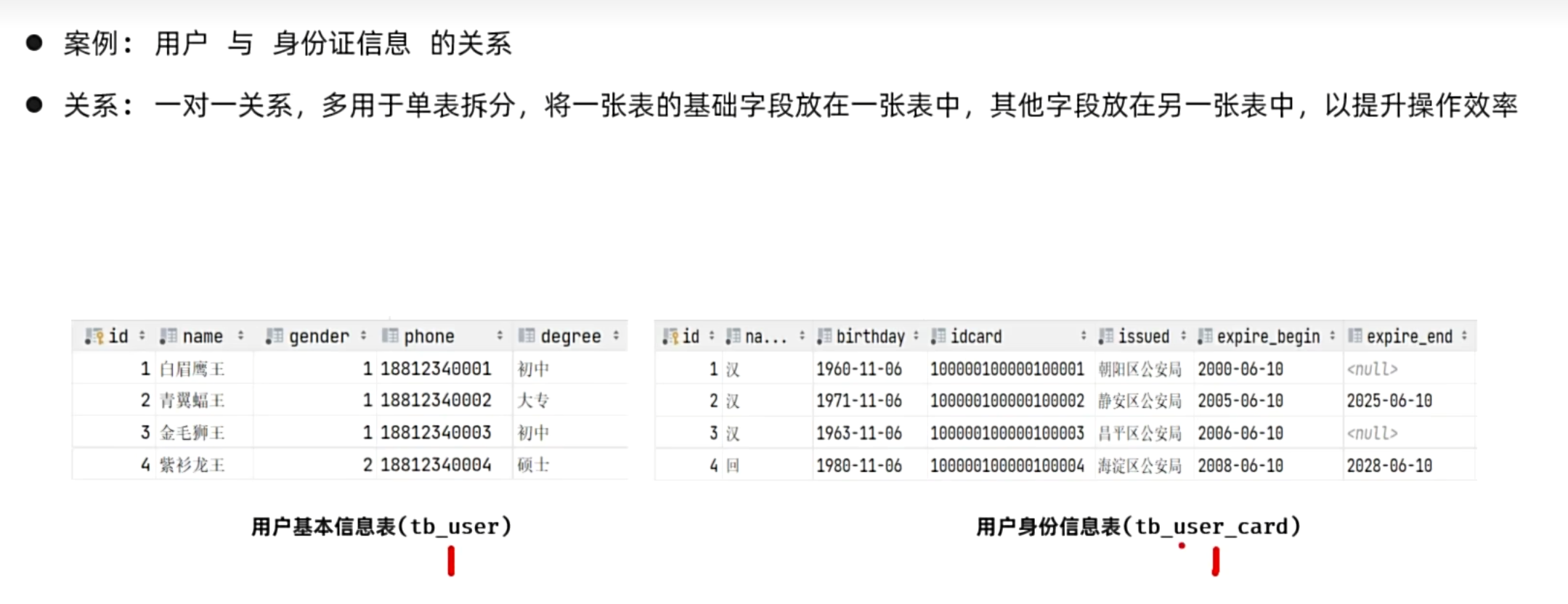Image resolution: width=1568 pixels, height=604 pixels.
Task: Select the name cell 紫衫龙王
Action: pos(192,465)
